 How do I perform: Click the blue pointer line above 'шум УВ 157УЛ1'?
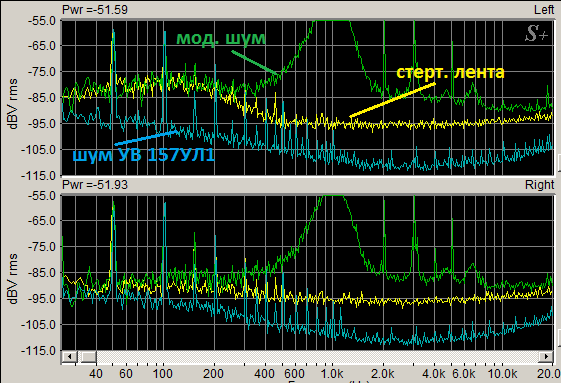click(x=146, y=138)
